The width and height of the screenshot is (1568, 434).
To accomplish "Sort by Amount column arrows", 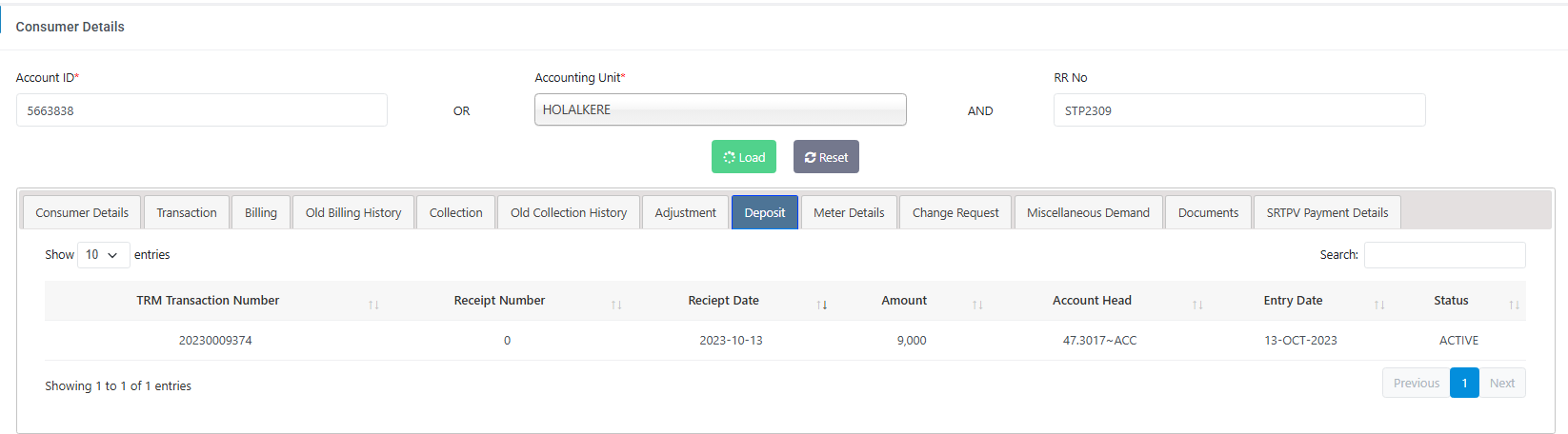I will (x=977, y=305).
